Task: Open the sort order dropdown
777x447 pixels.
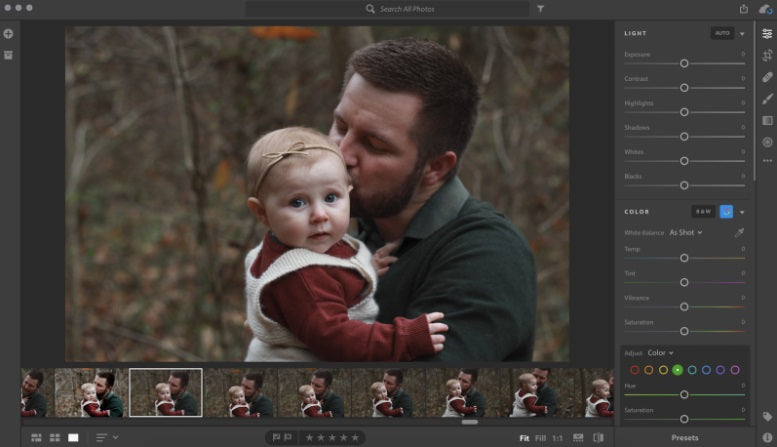Action: click(x=107, y=438)
